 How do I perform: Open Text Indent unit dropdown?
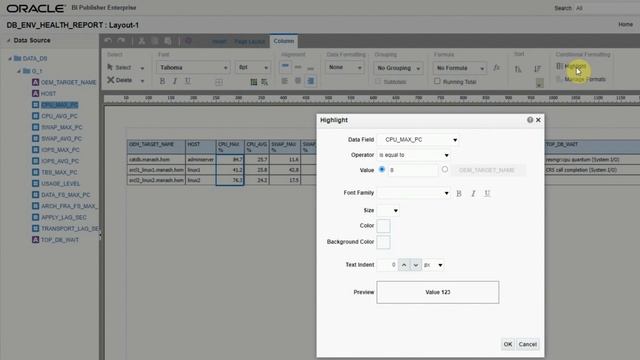click(433, 265)
